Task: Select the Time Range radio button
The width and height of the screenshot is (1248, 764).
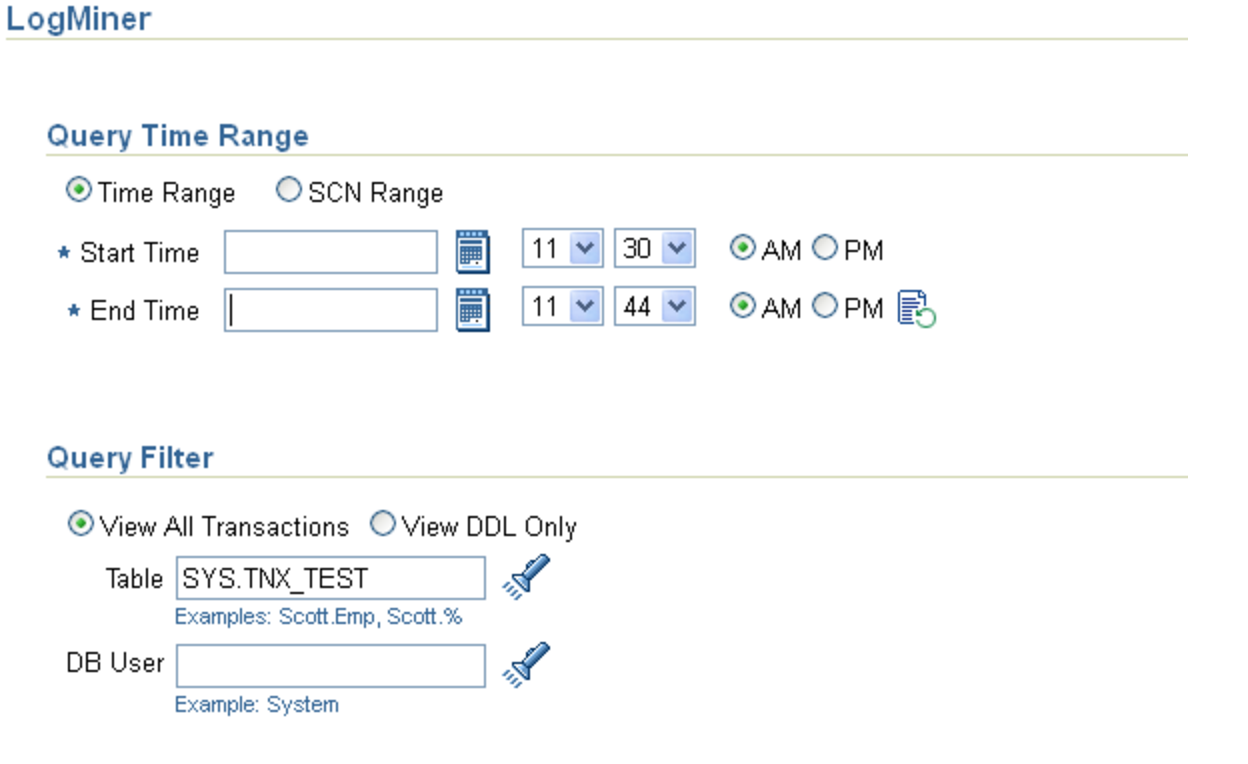Action: pos(78,190)
